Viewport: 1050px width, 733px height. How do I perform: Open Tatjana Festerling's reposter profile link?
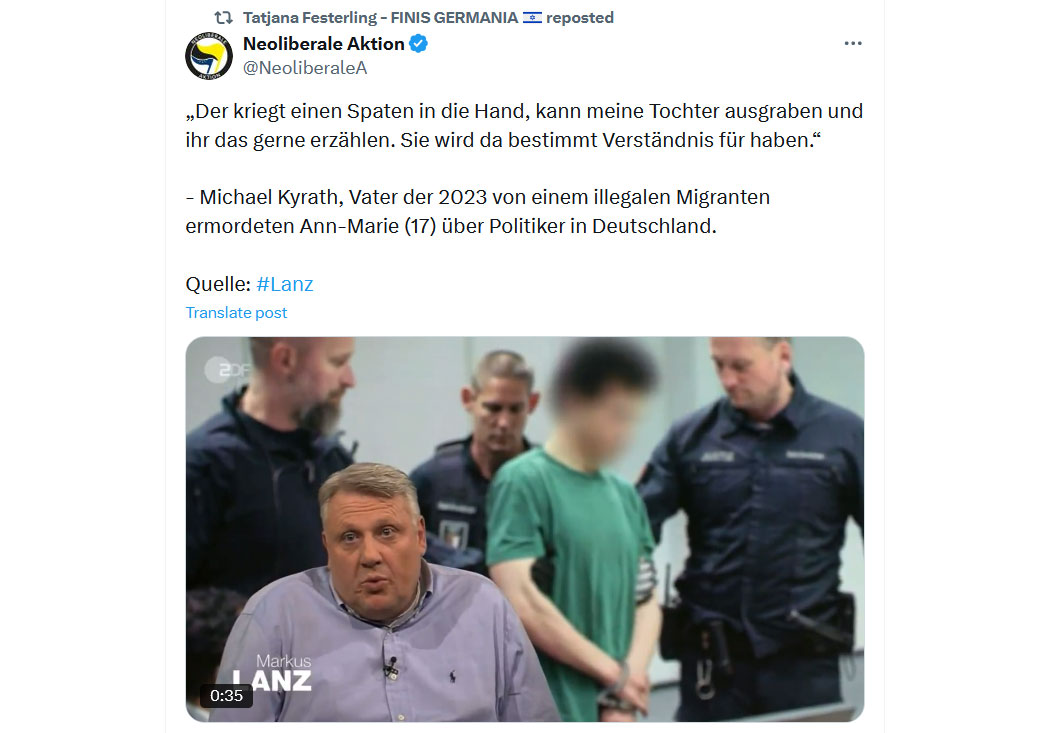pos(380,17)
